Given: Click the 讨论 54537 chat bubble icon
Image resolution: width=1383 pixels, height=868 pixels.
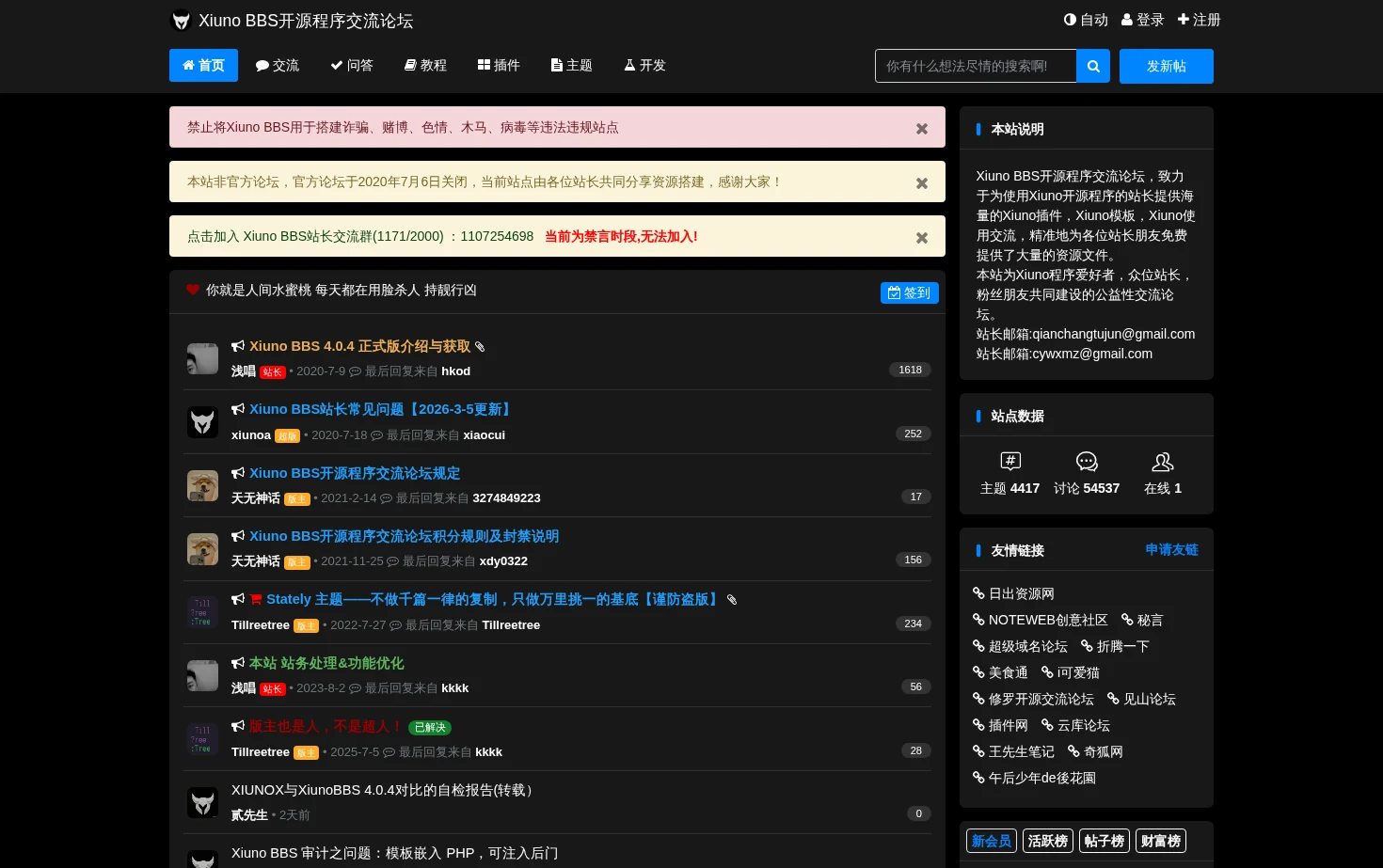Looking at the screenshot, I should click(x=1087, y=461).
